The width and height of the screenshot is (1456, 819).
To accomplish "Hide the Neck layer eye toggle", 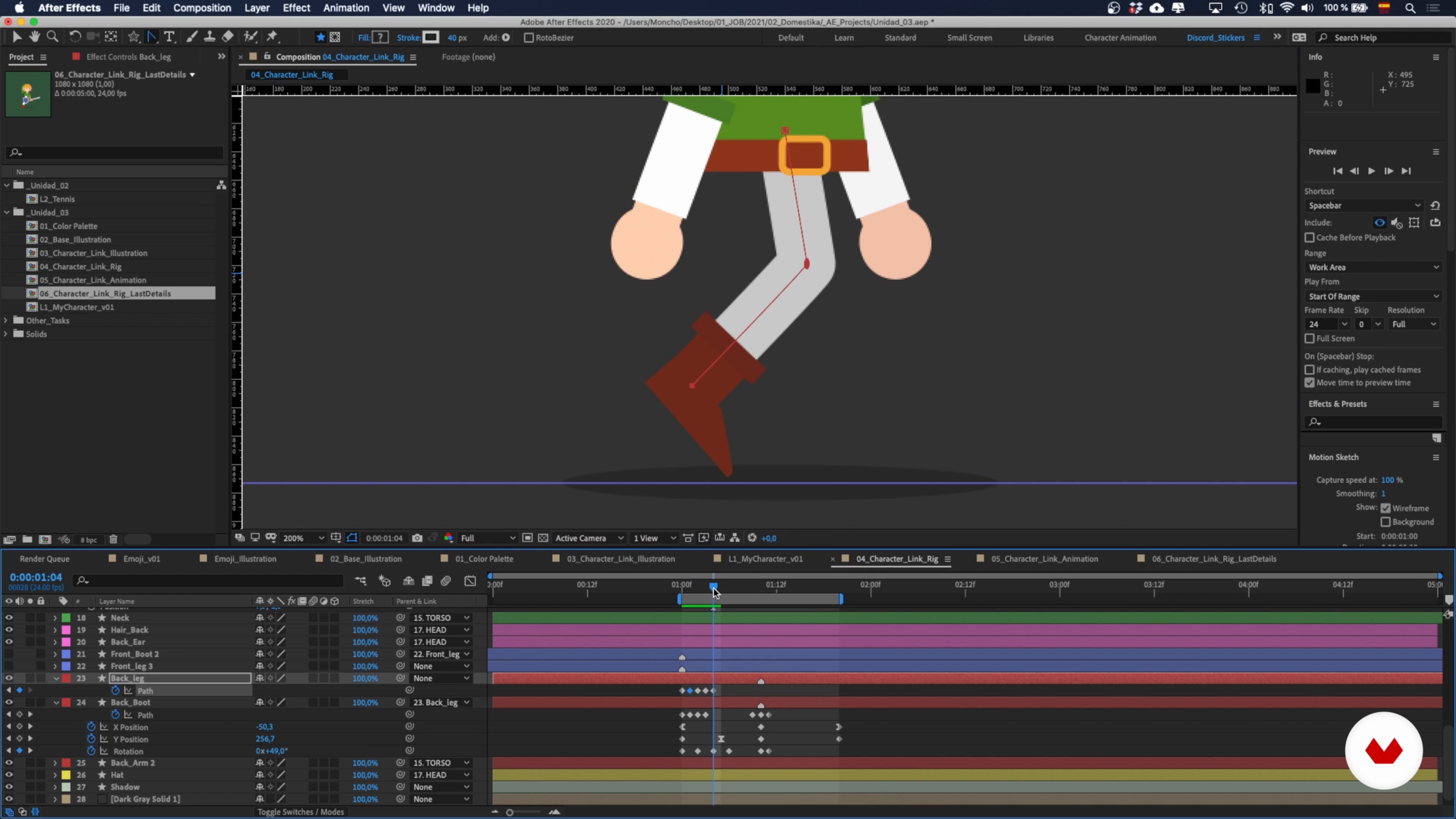I will pos(9,618).
